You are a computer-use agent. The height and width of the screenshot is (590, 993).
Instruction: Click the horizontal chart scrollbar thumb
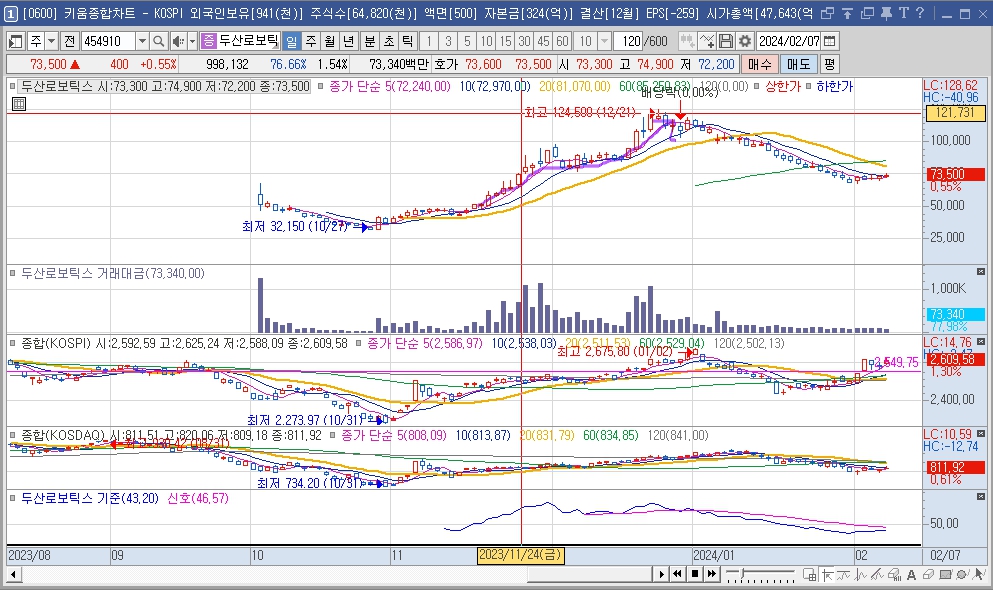(588, 574)
